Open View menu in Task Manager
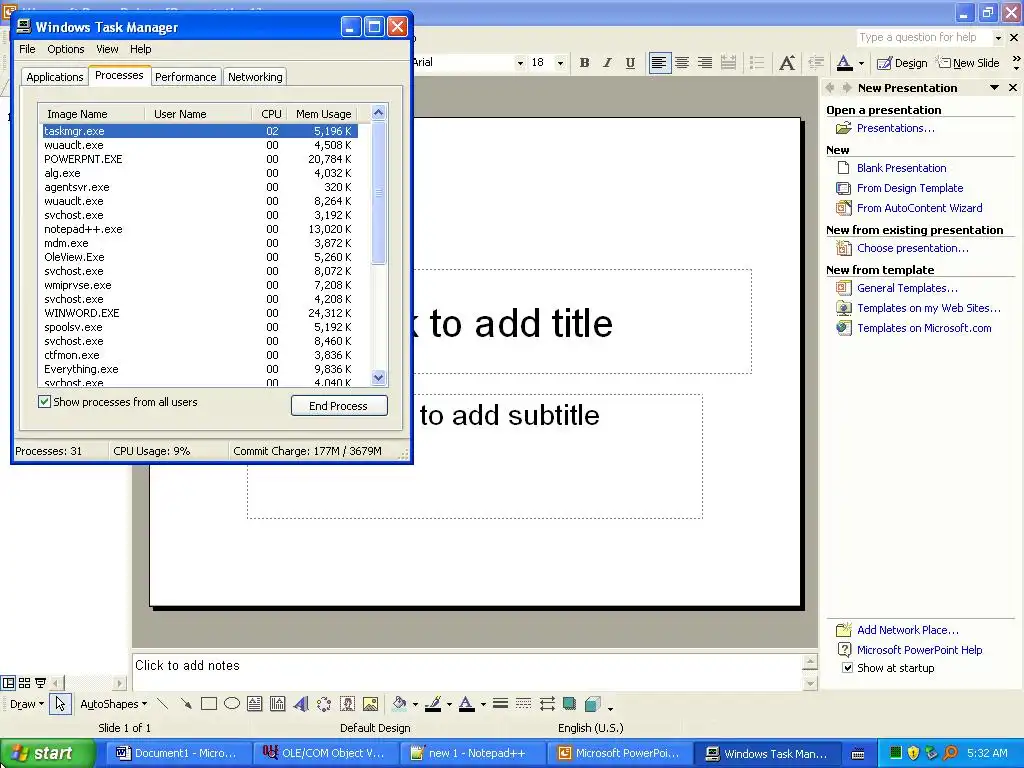The height and width of the screenshot is (768, 1024). 107,49
